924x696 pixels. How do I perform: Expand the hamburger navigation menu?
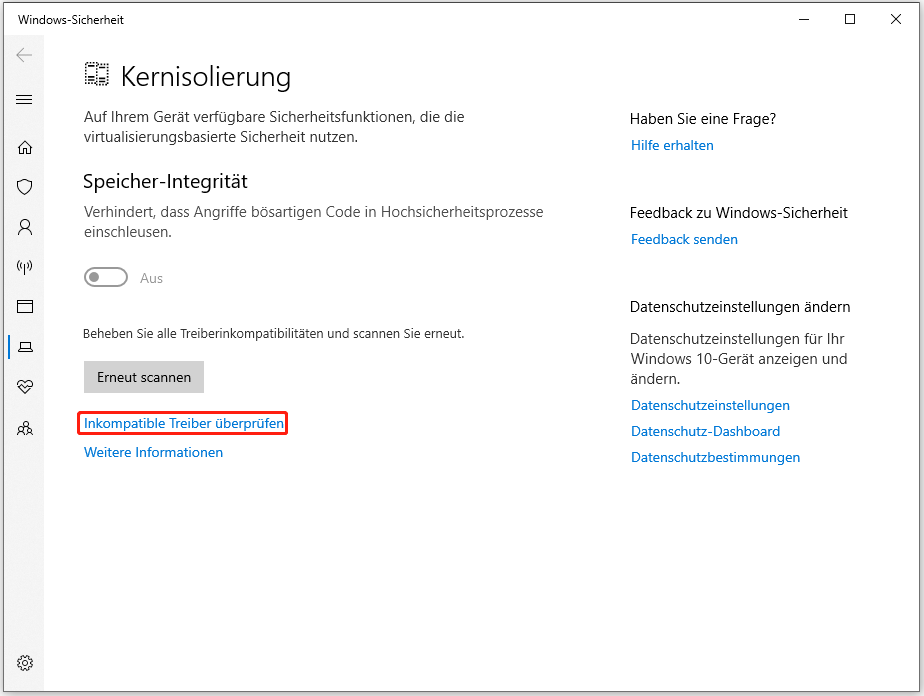25,100
